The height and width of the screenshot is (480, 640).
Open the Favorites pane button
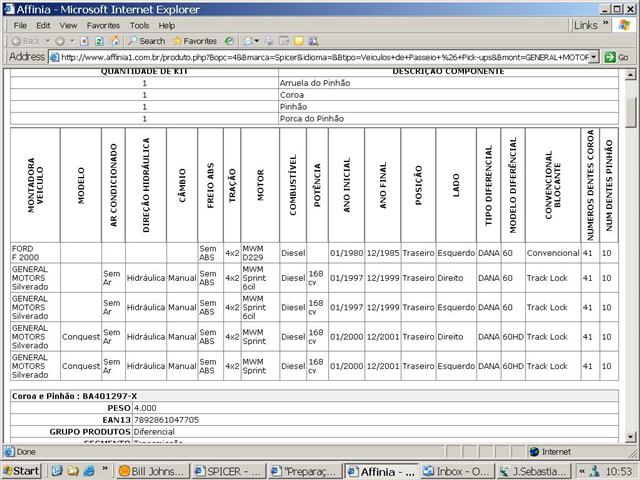pos(195,41)
